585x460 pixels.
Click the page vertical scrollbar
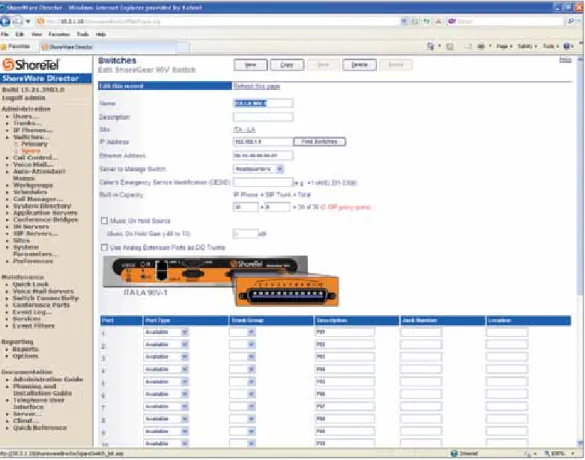pyautogui.click(x=581, y=252)
